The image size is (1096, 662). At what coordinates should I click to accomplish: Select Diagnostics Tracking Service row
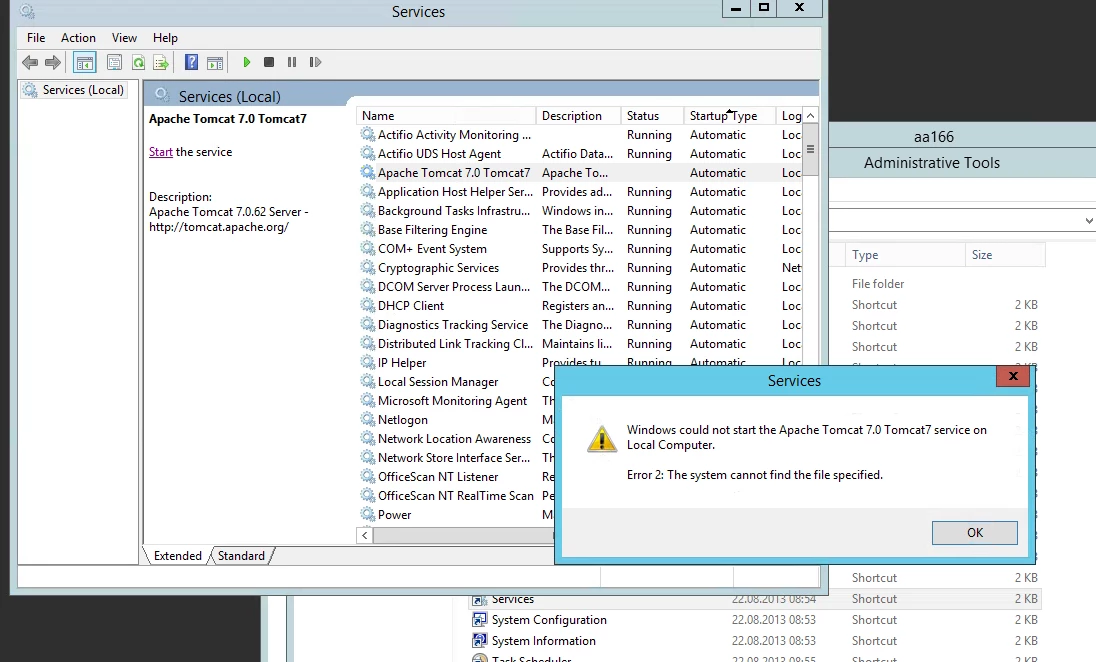(x=580, y=324)
